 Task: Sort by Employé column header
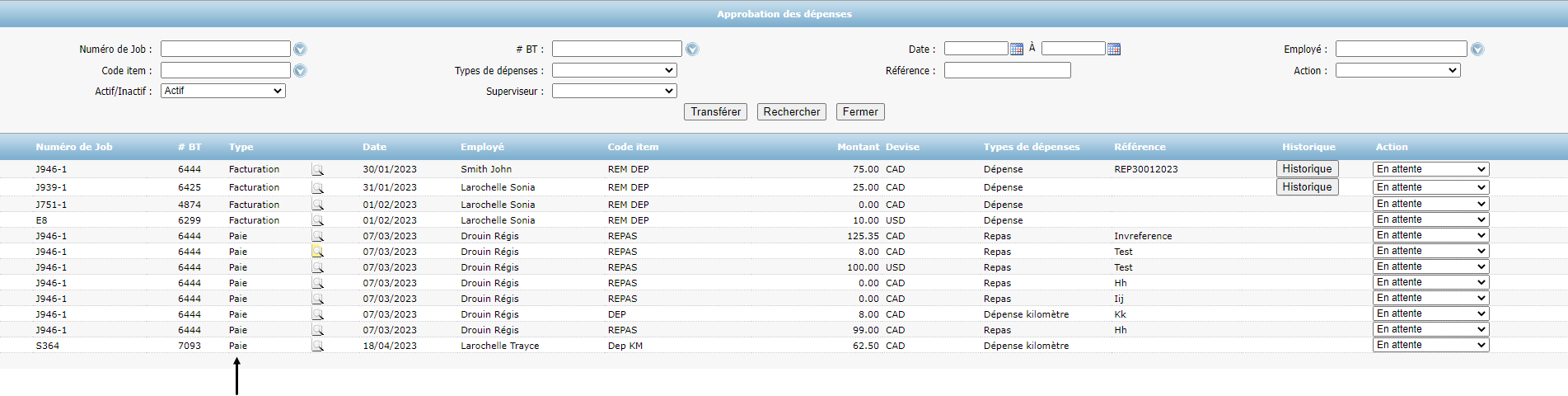coord(482,147)
